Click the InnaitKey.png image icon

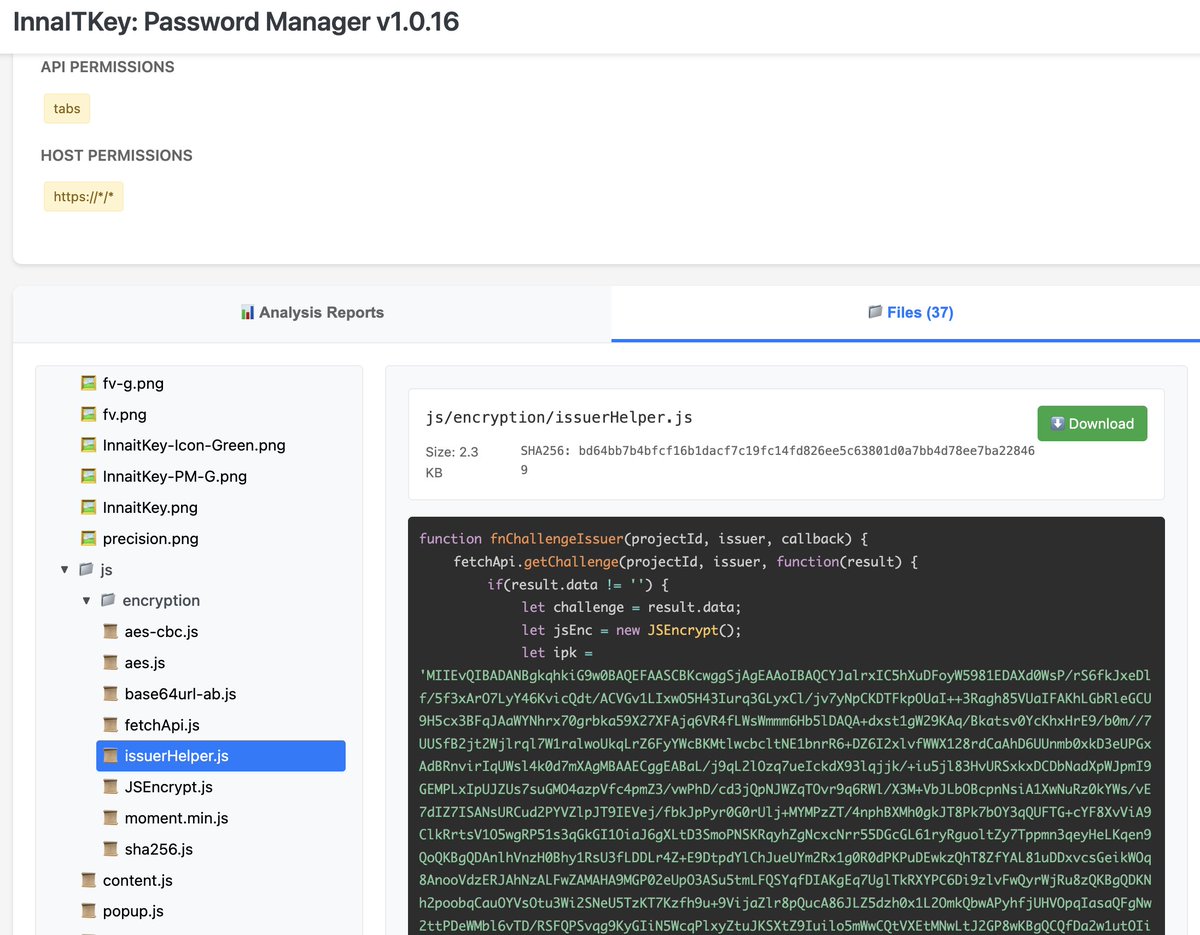pos(88,507)
